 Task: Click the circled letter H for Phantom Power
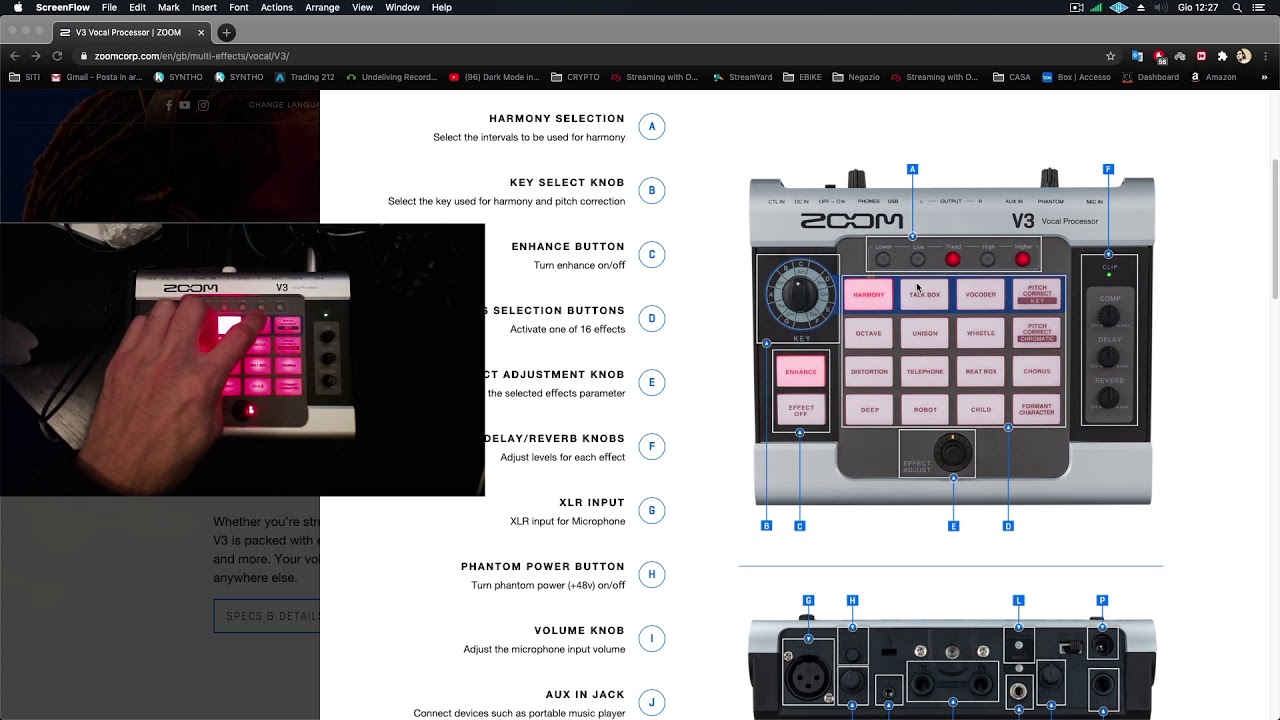652,575
